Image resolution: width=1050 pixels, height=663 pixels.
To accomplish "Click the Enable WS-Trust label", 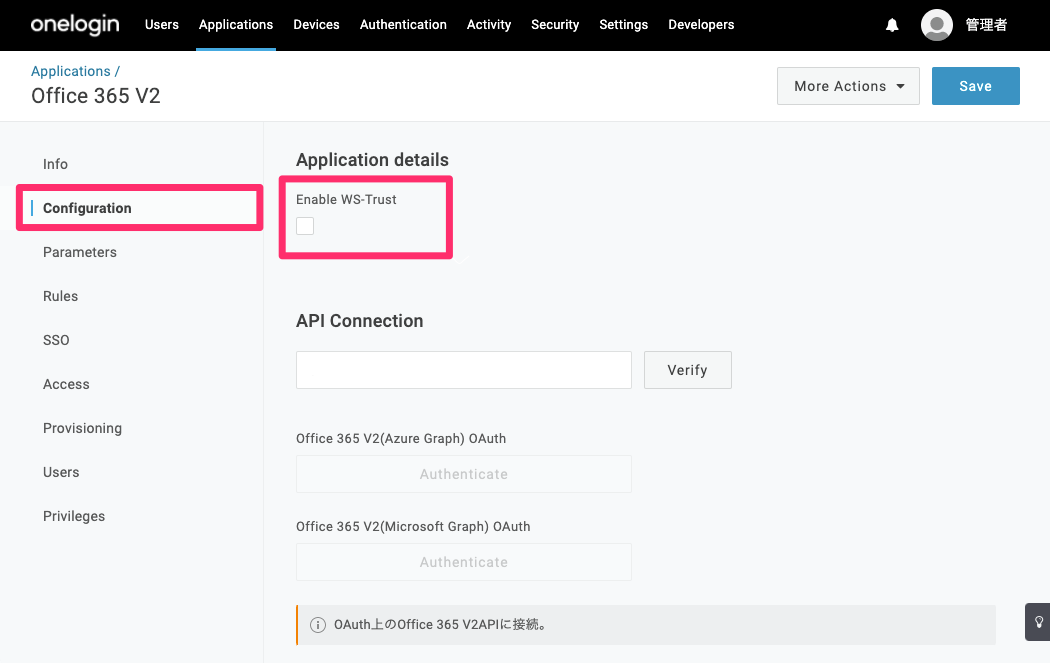I will [x=346, y=200].
